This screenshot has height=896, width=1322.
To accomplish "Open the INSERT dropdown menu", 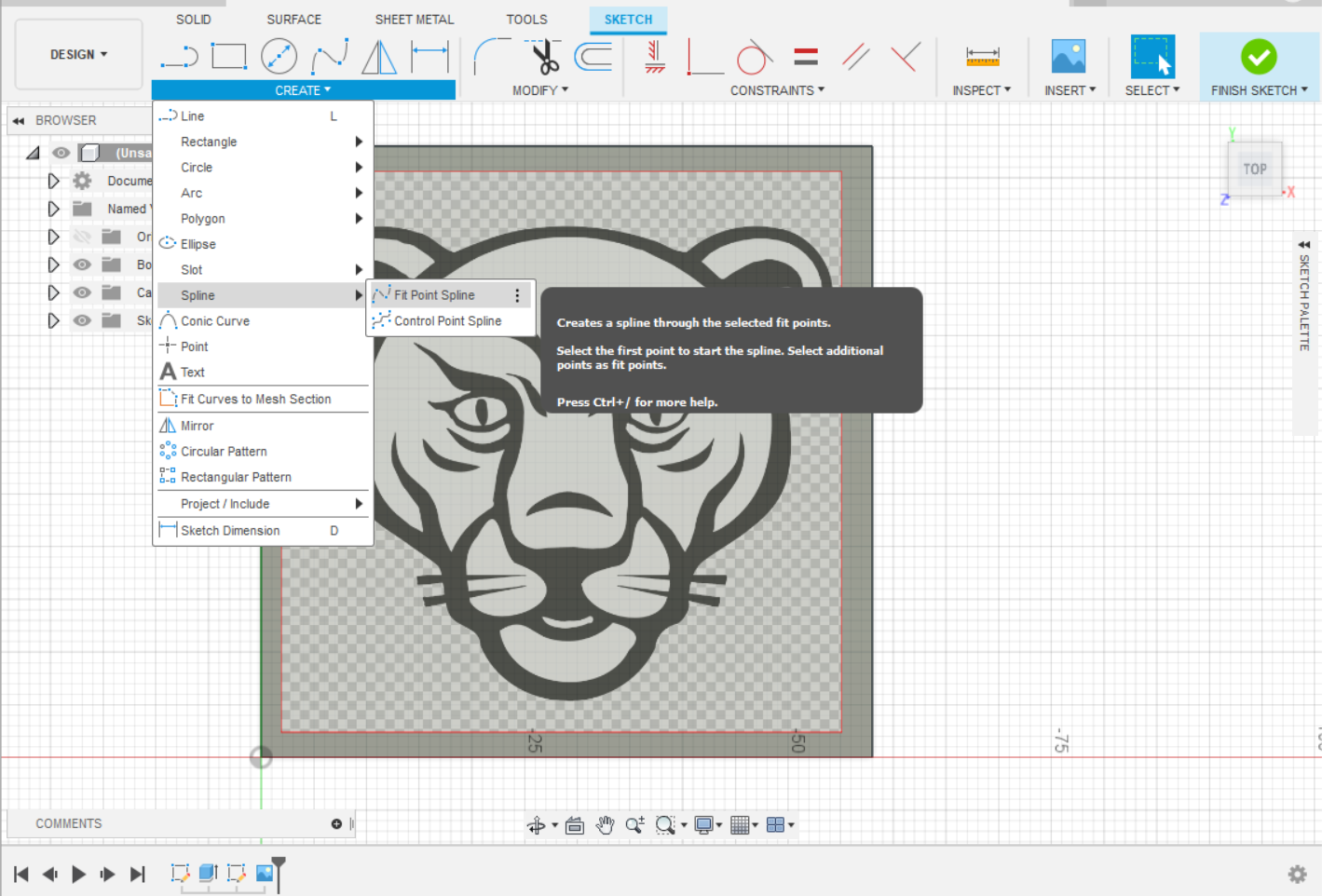I will pyautogui.click(x=1070, y=90).
